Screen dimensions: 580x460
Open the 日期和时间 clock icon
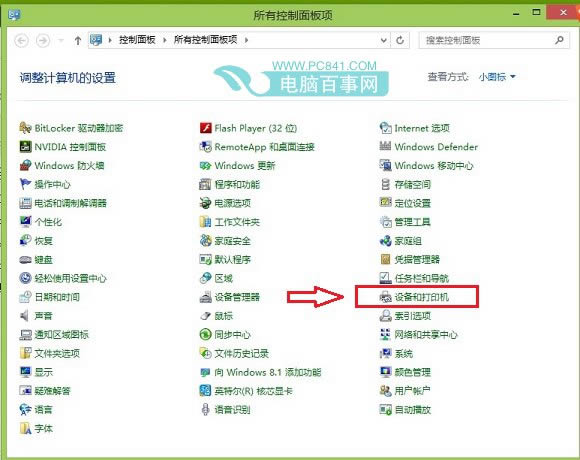pyautogui.click(x=25, y=297)
